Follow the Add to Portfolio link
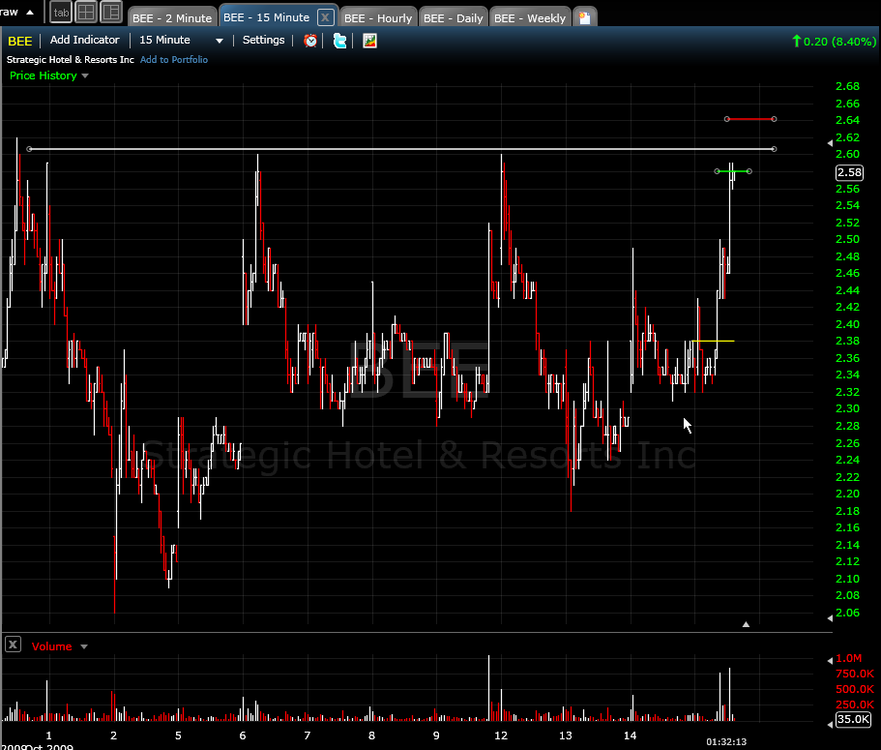 [x=174, y=60]
